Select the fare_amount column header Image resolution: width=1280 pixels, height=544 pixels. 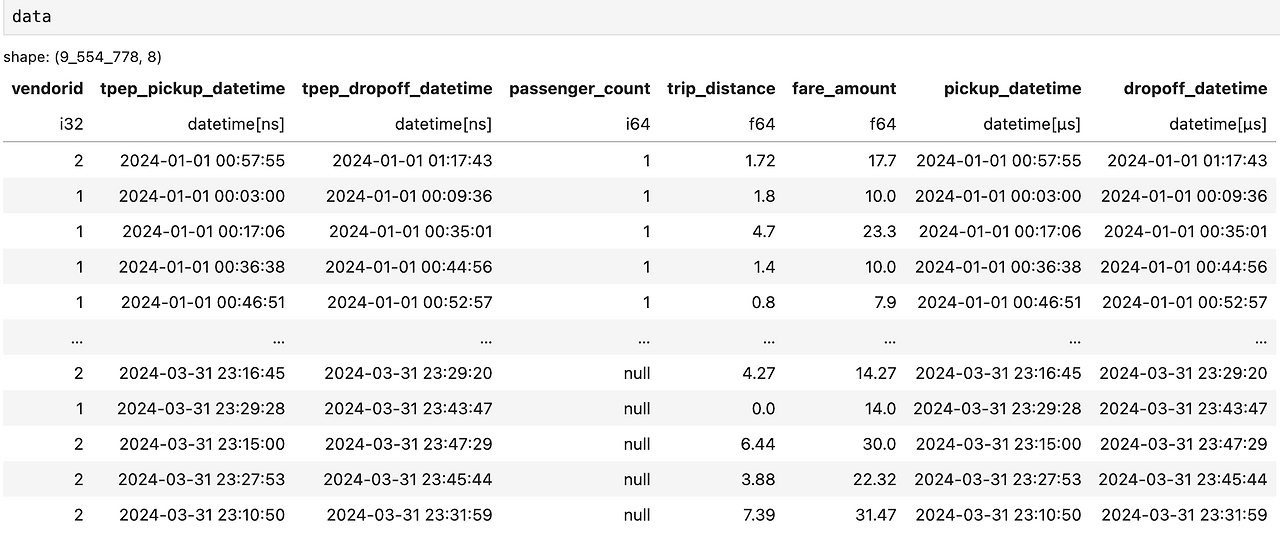click(844, 89)
